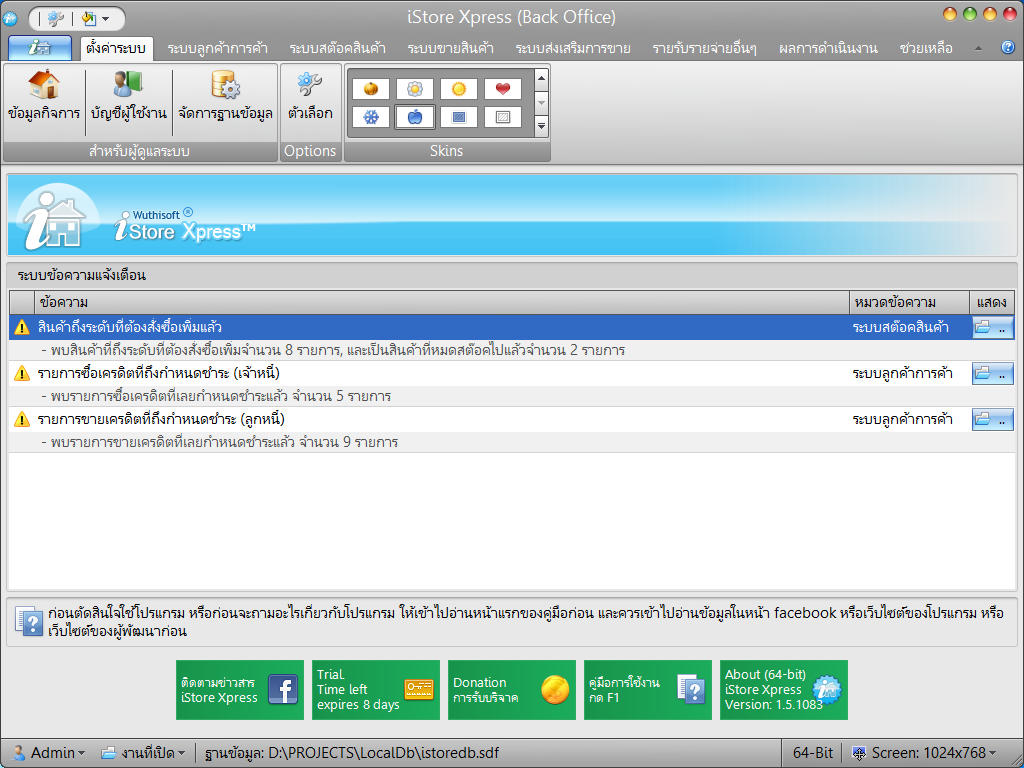The image size is (1024, 768).
Task: Select the gray square skin
Action: 503,118
